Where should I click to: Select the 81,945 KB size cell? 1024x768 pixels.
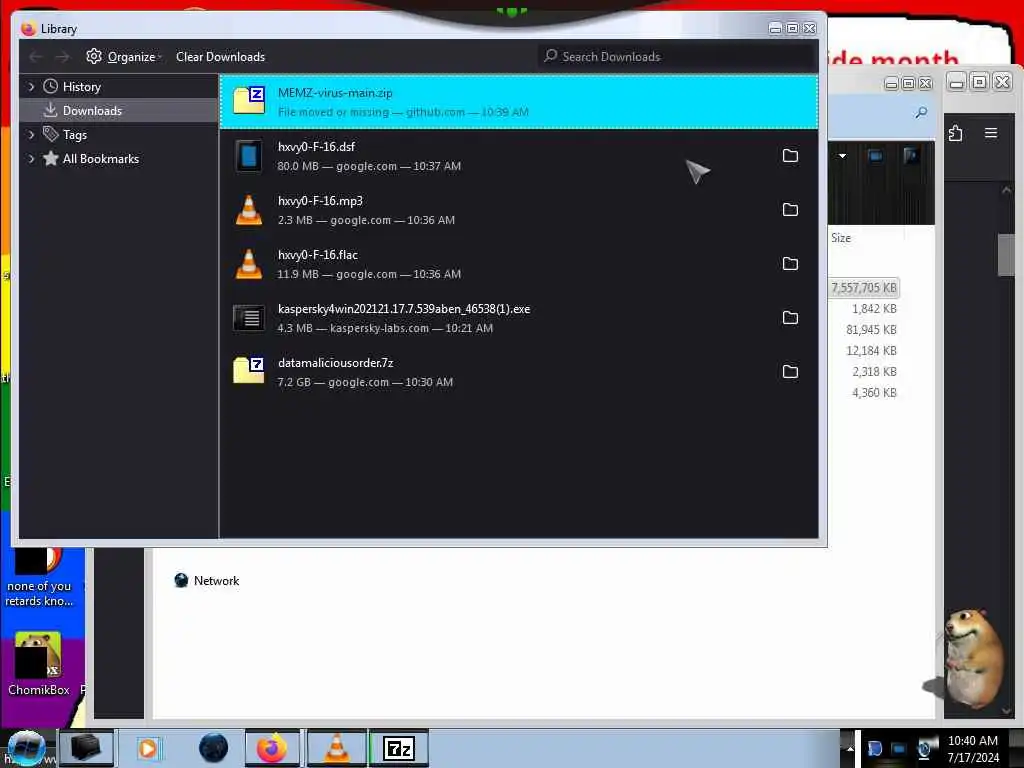[871, 330]
